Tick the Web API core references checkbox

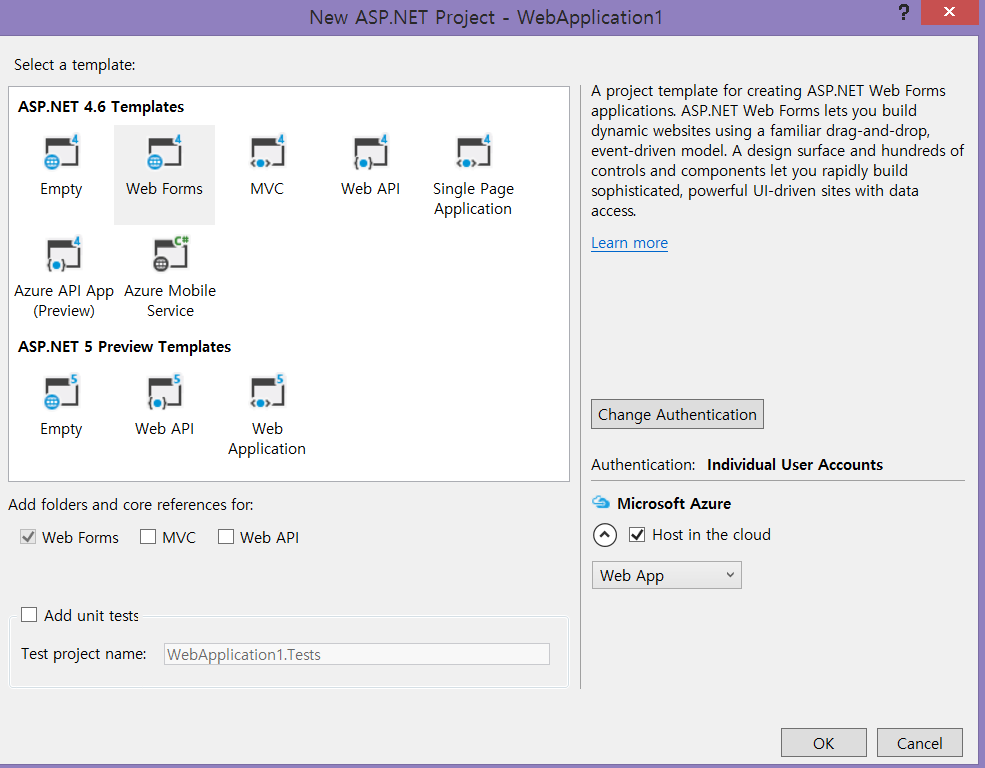[226, 537]
